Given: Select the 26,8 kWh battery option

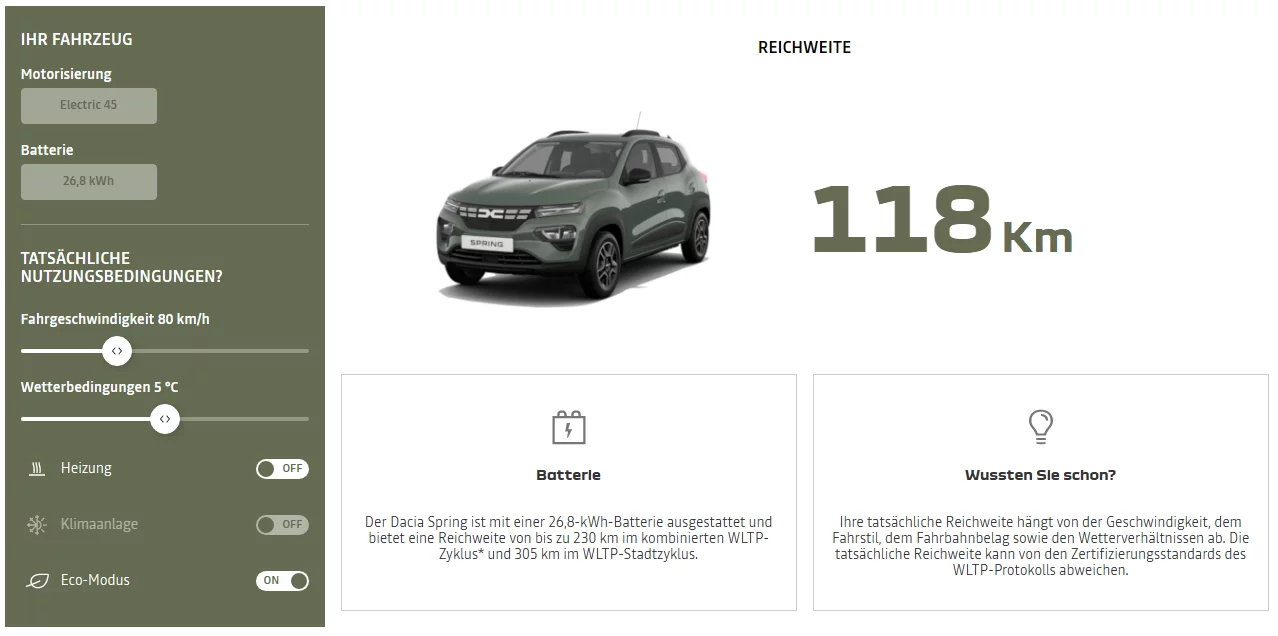Looking at the screenshot, I should coord(89,182).
